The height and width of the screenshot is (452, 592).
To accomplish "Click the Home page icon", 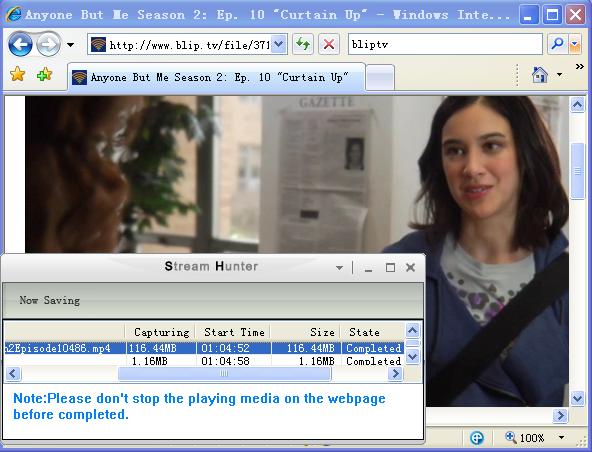I will click(x=540, y=75).
